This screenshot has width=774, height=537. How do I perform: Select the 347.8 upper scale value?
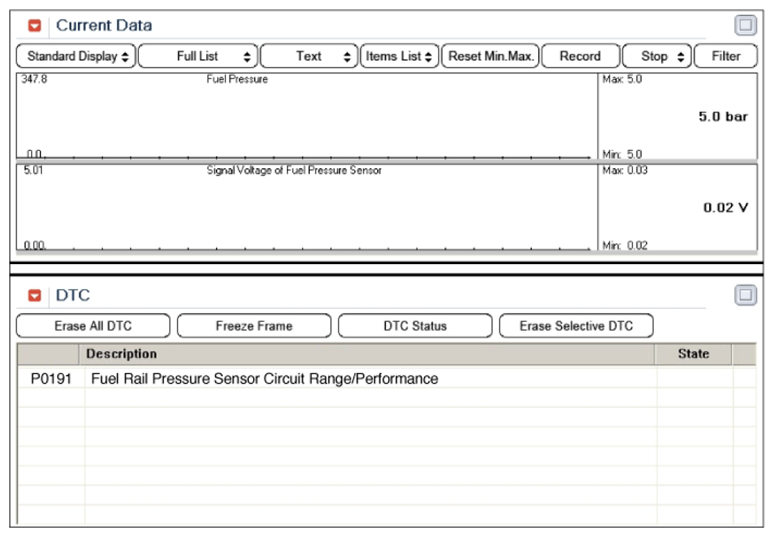tap(34, 79)
